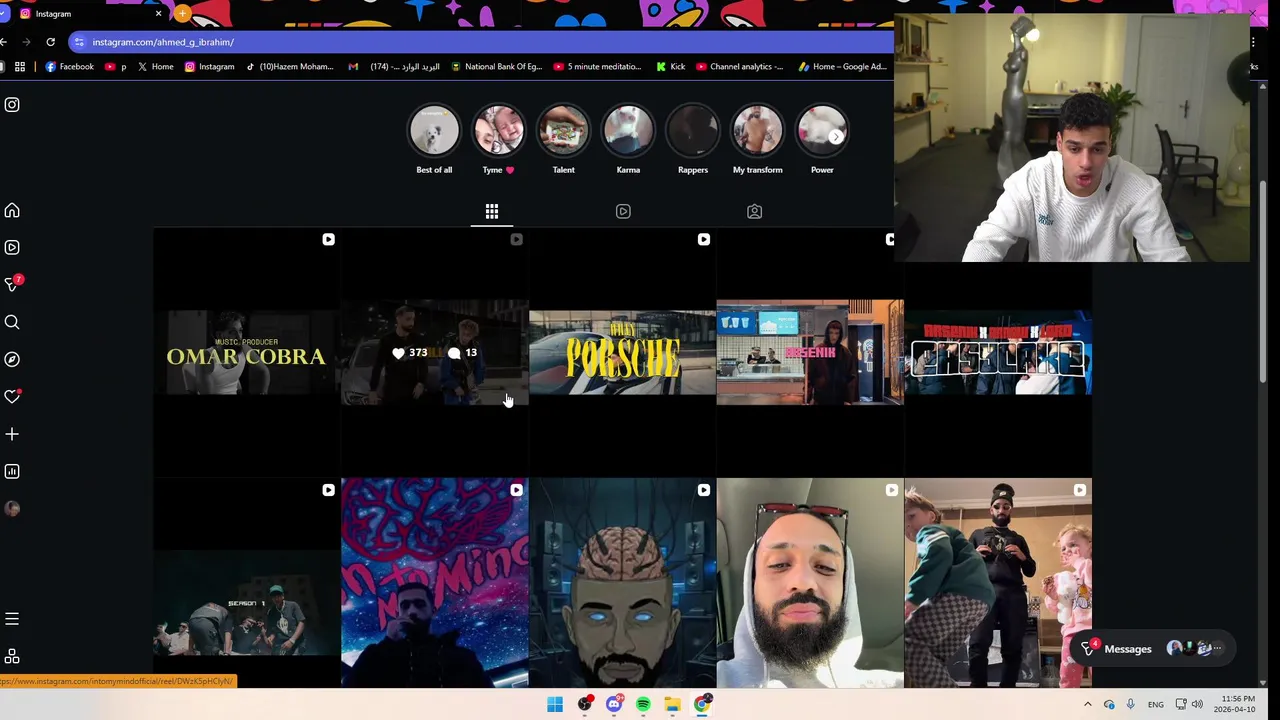Open a new browser tab
Viewport: 1280px width, 720px height.
[x=182, y=14]
